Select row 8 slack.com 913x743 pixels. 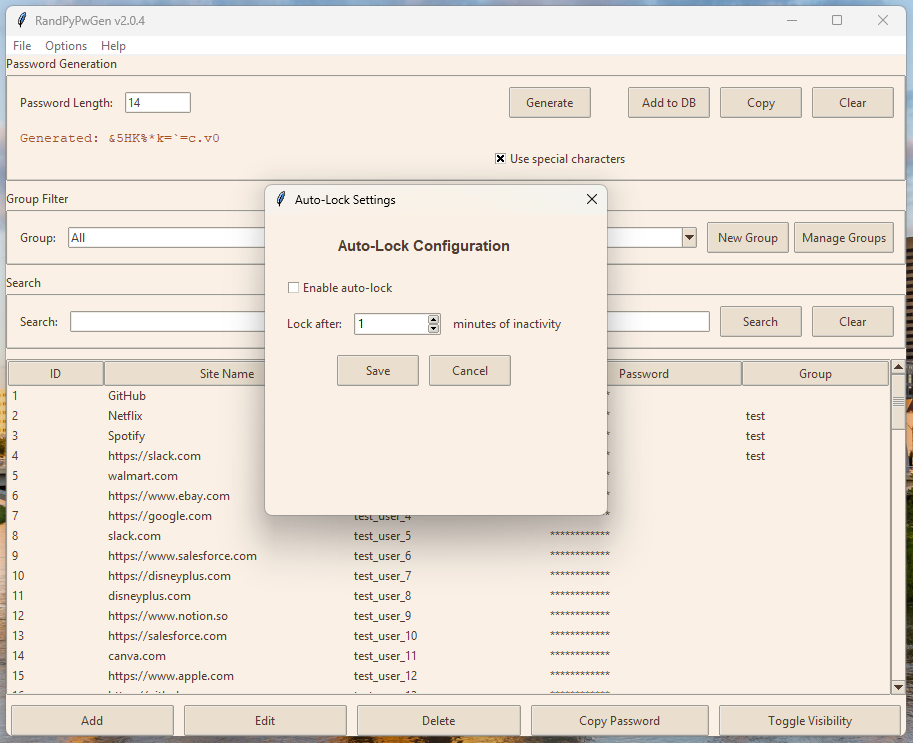(x=448, y=536)
